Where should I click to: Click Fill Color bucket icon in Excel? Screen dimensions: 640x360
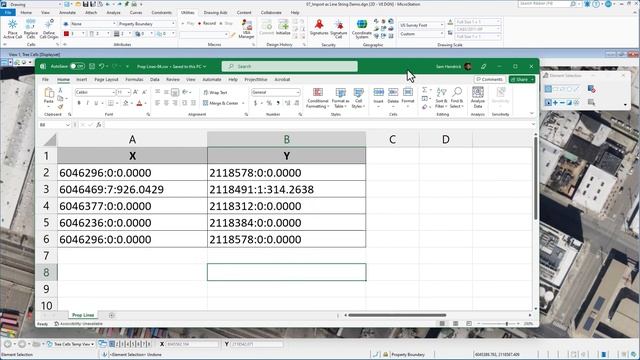coord(126,103)
